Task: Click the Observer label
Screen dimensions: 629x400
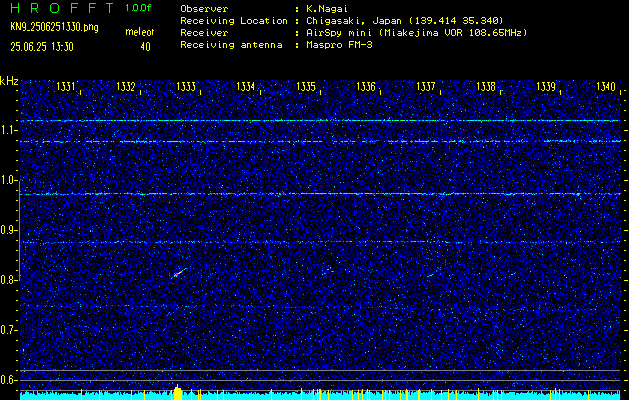Action: [x=204, y=9]
